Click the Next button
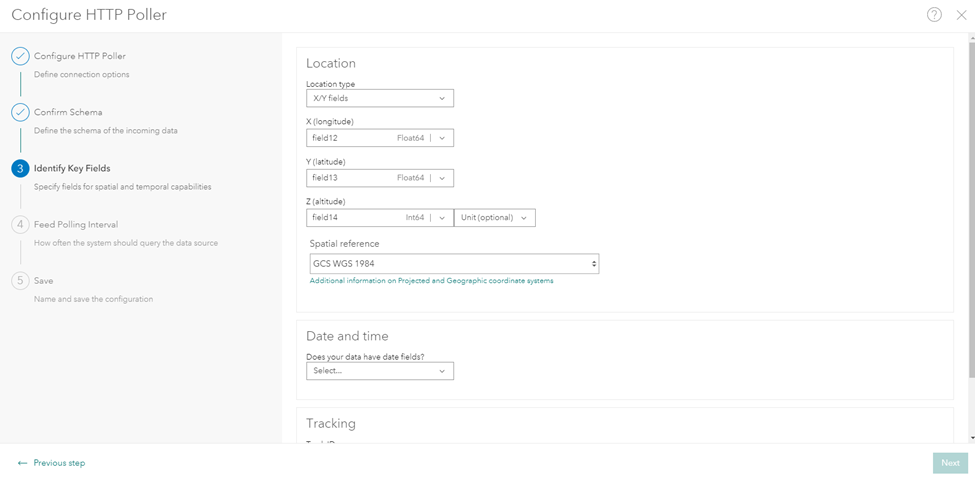Viewport: 975px width, 481px height. coord(950,463)
